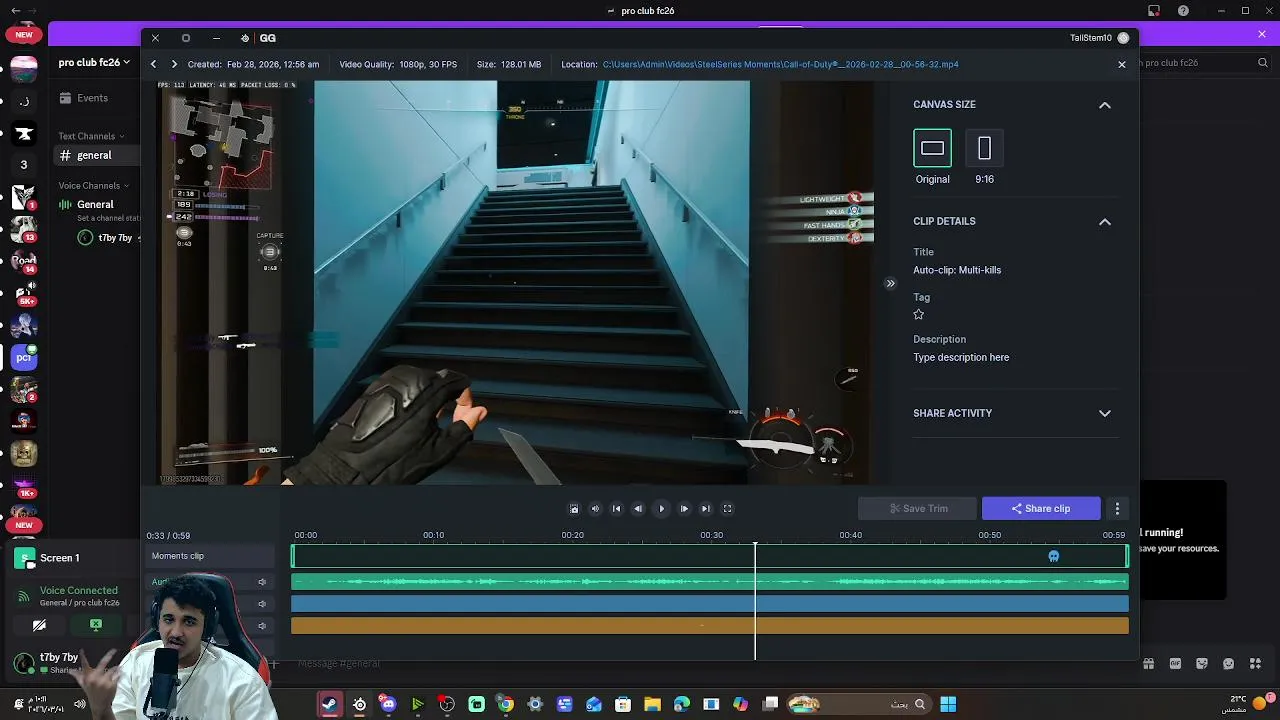Screen dimensions: 1280x720
Task: Select the Original canvas size
Action: [x=932, y=149]
